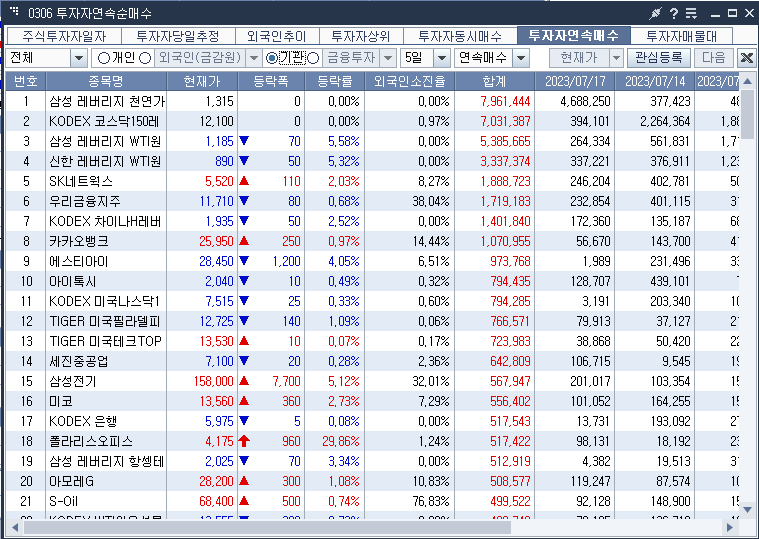Select the TIGER 미국필라델피 row
Image resolution: width=759 pixels, height=539 pixels.
(372, 321)
